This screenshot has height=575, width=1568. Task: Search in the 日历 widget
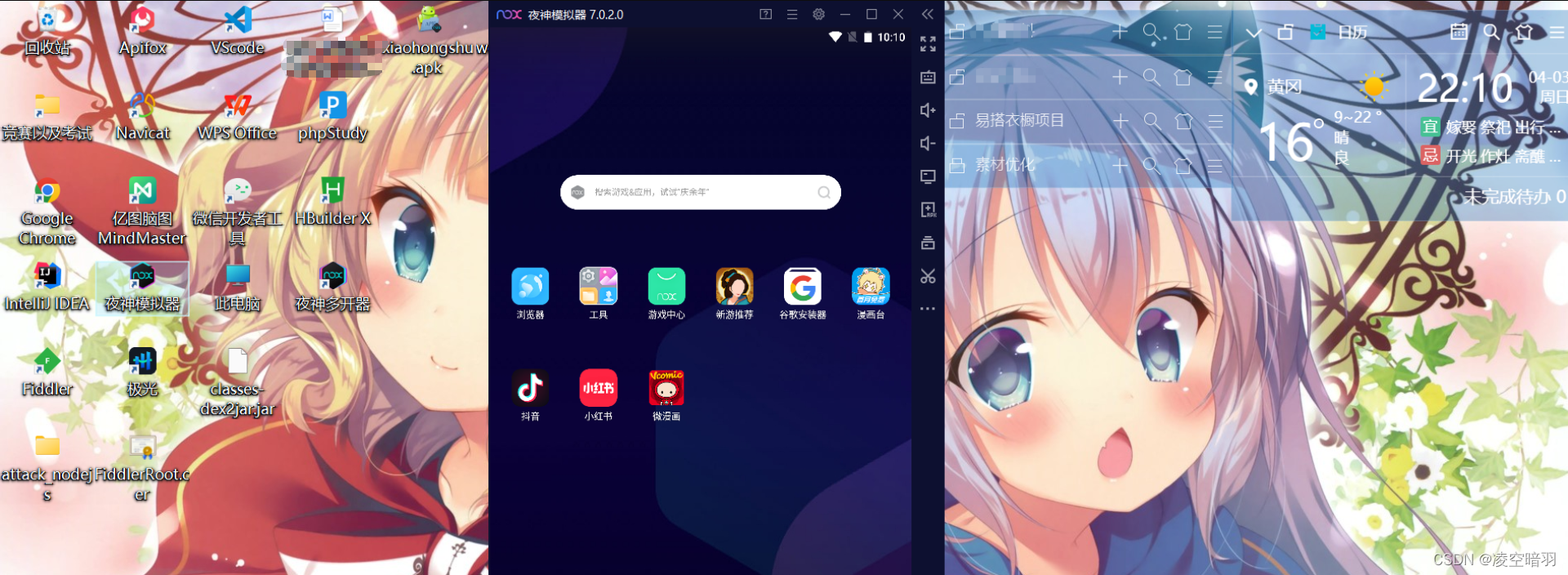pos(1491,32)
